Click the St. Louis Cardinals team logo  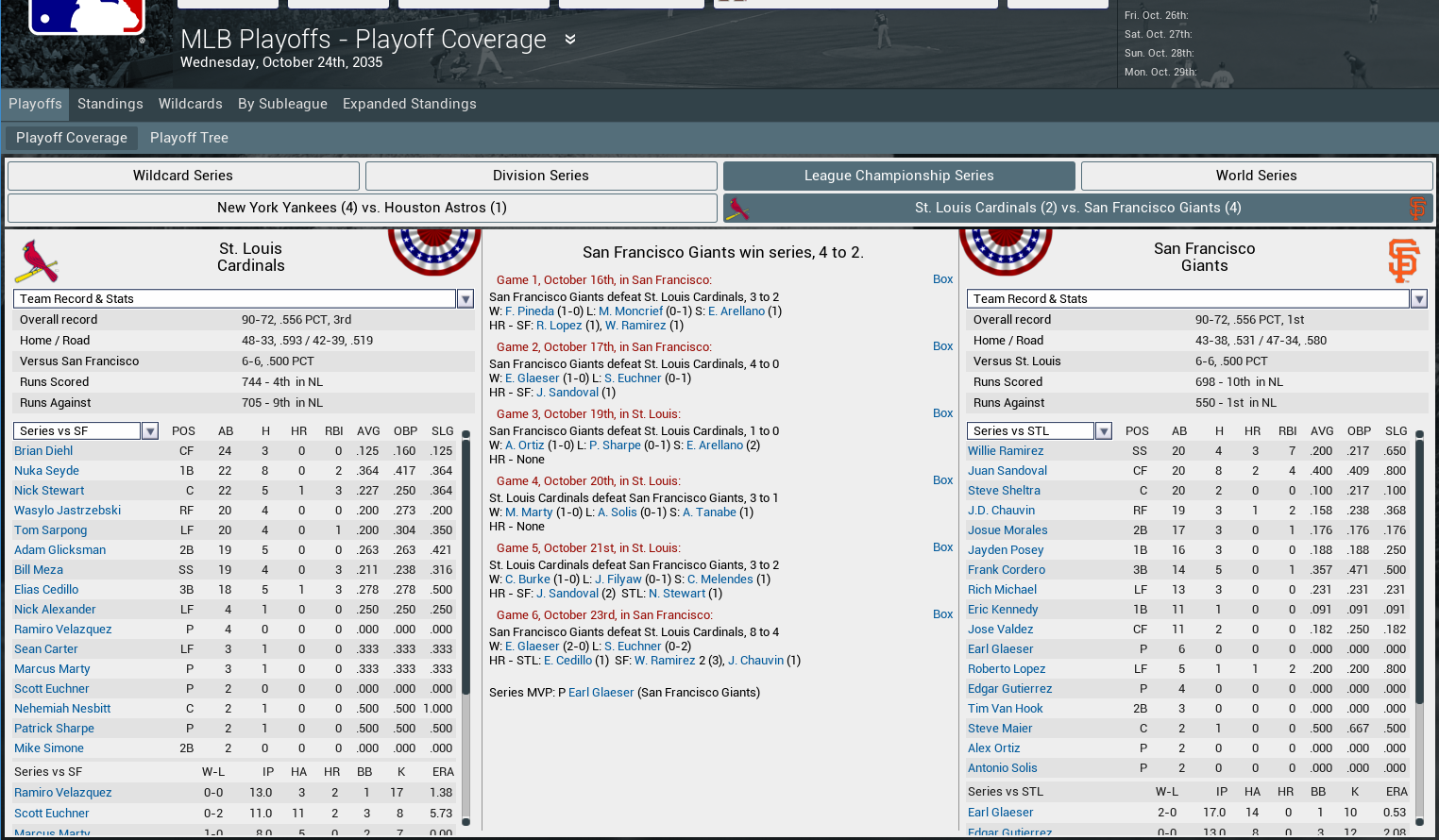point(37,261)
